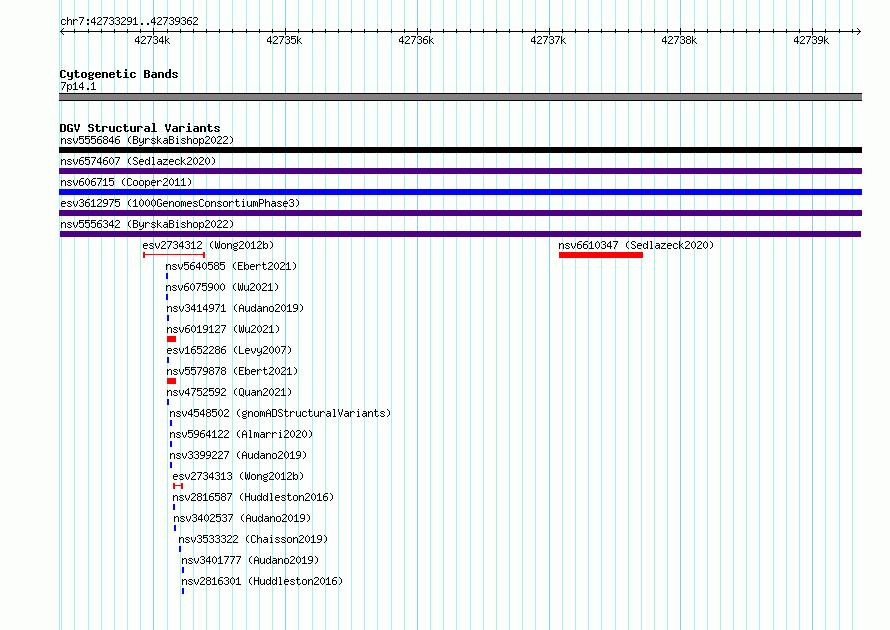The image size is (890, 630).
Task: Select the purple nsv6574607 variant bar
Action: pyautogui.click(x=460, y=171)
